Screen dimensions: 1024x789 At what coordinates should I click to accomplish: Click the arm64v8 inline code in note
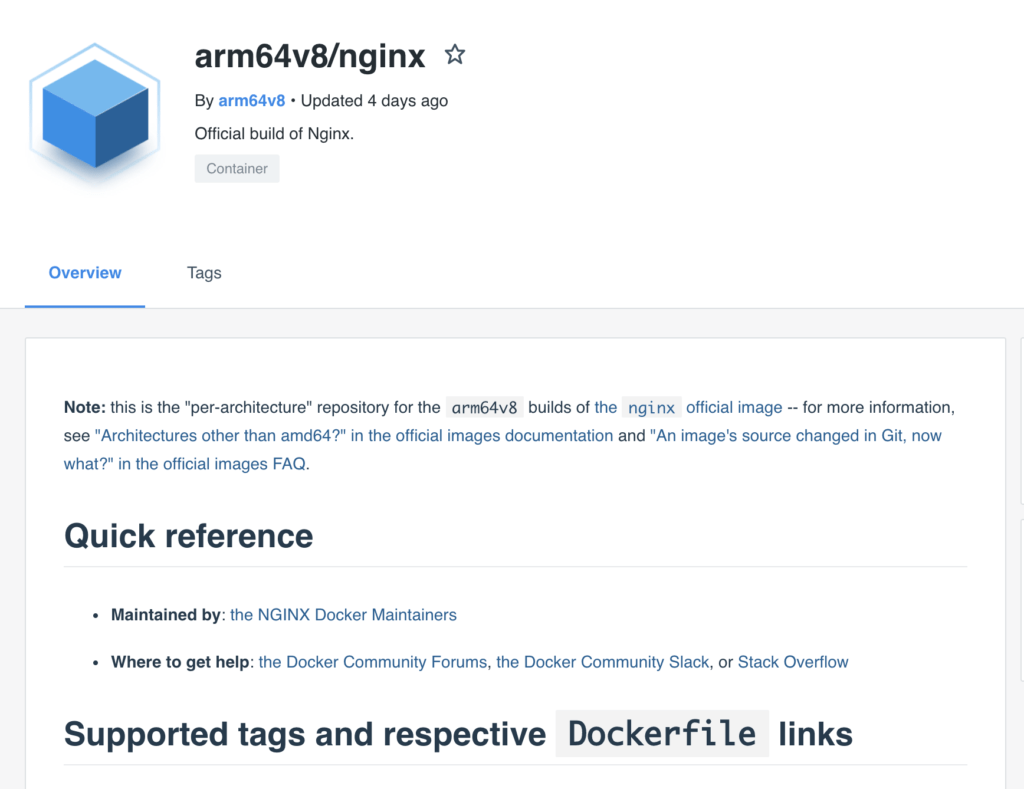[484, 408]
